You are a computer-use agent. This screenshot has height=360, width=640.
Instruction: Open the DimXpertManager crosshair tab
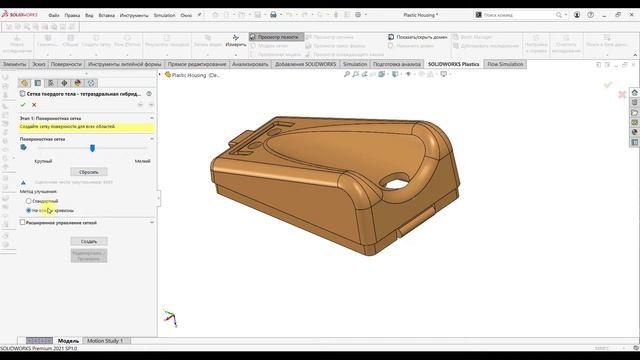tap(64, 83)
